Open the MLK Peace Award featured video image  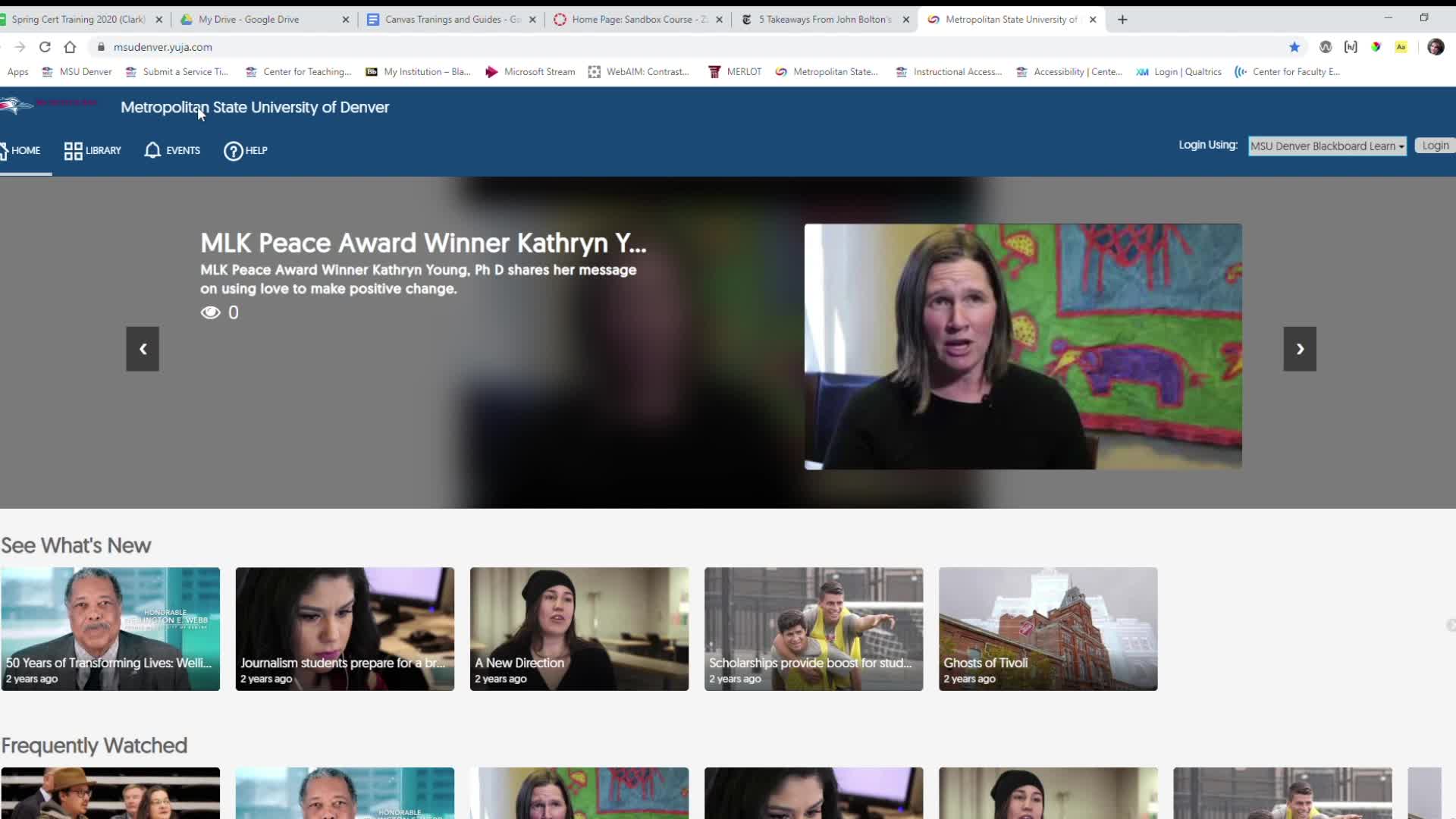coord(1022,347)
